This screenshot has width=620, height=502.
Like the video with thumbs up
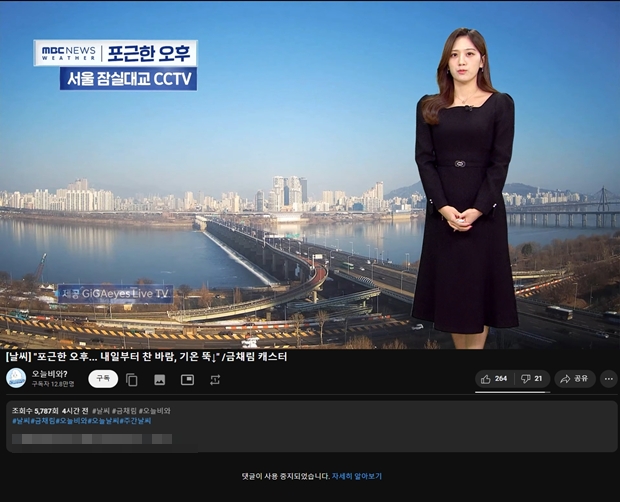coord(494,379)
